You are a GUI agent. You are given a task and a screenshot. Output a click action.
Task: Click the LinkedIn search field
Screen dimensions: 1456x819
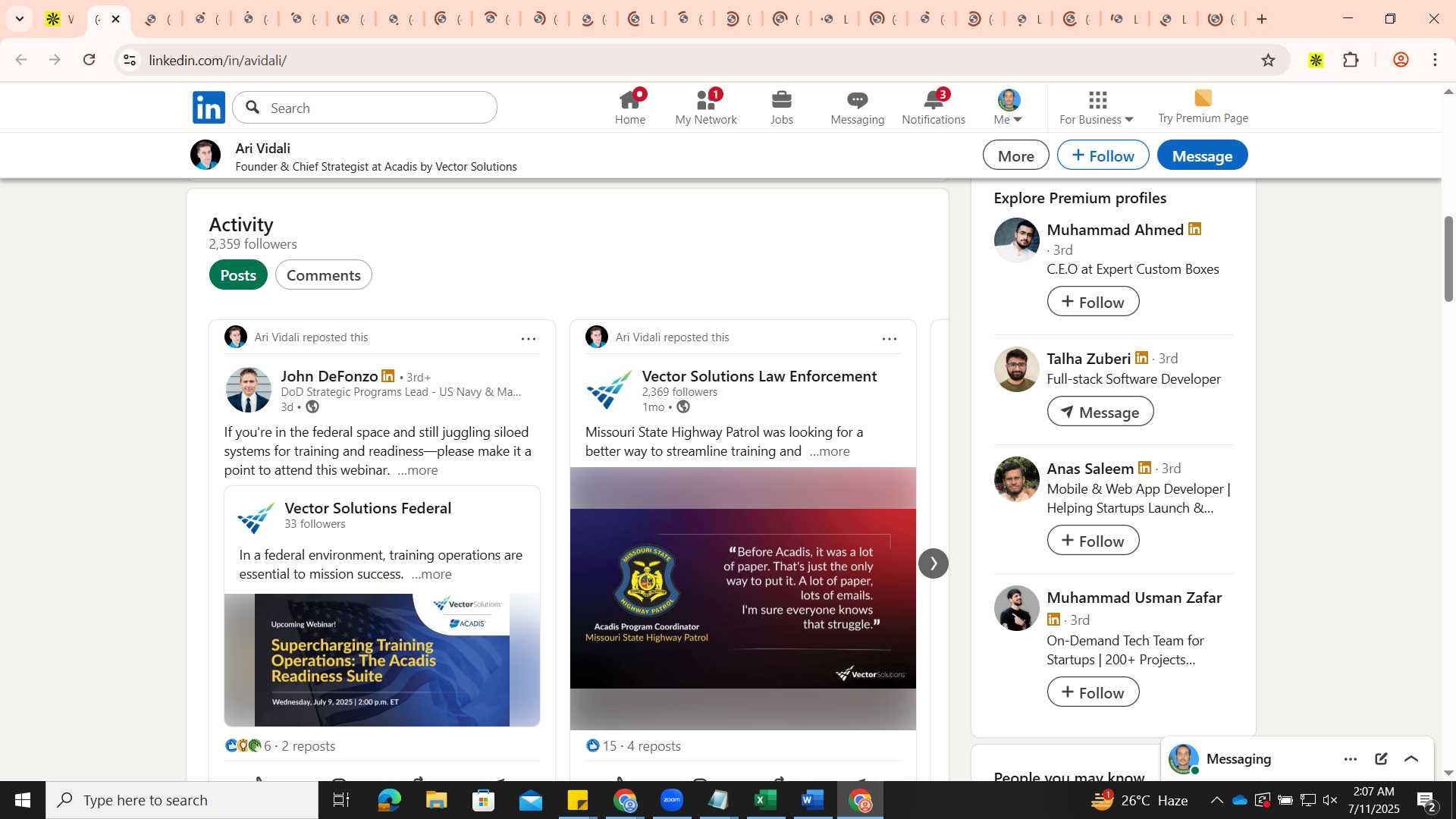point(365,108)
